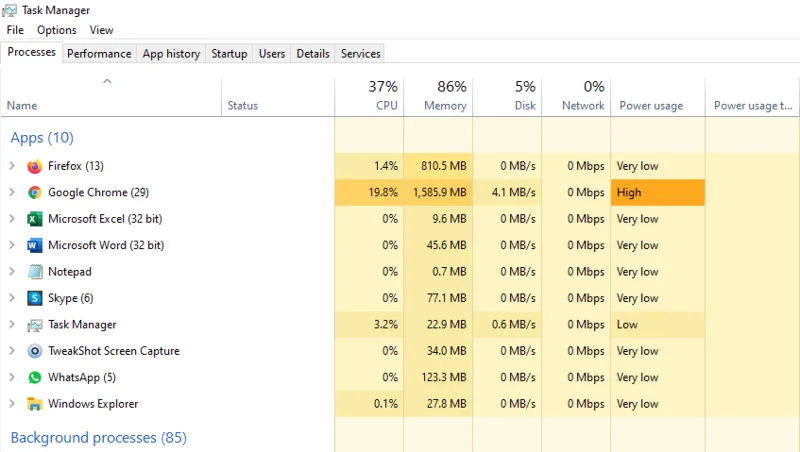The image size is (800, 452).
Task: Sort processes by CPU column
Action: pos(369,97)
